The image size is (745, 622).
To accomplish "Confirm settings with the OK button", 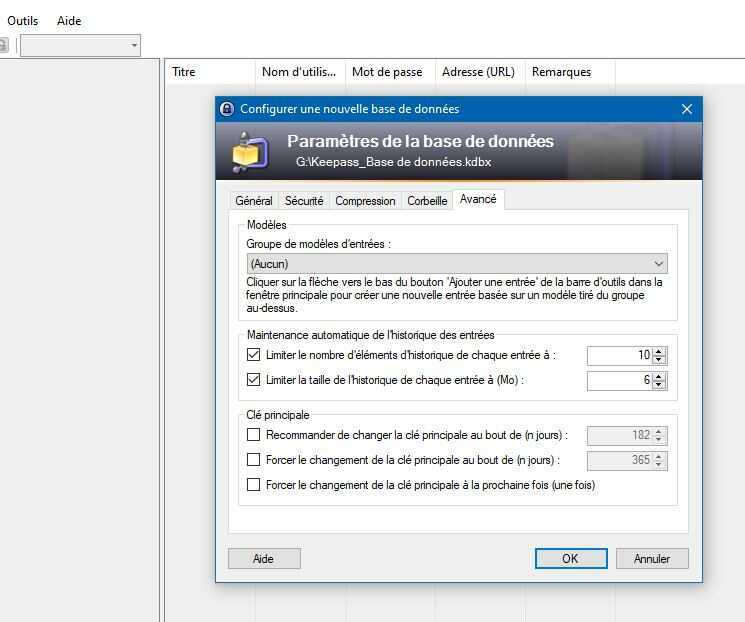I will pyautogui.click(x=571, y=558).
